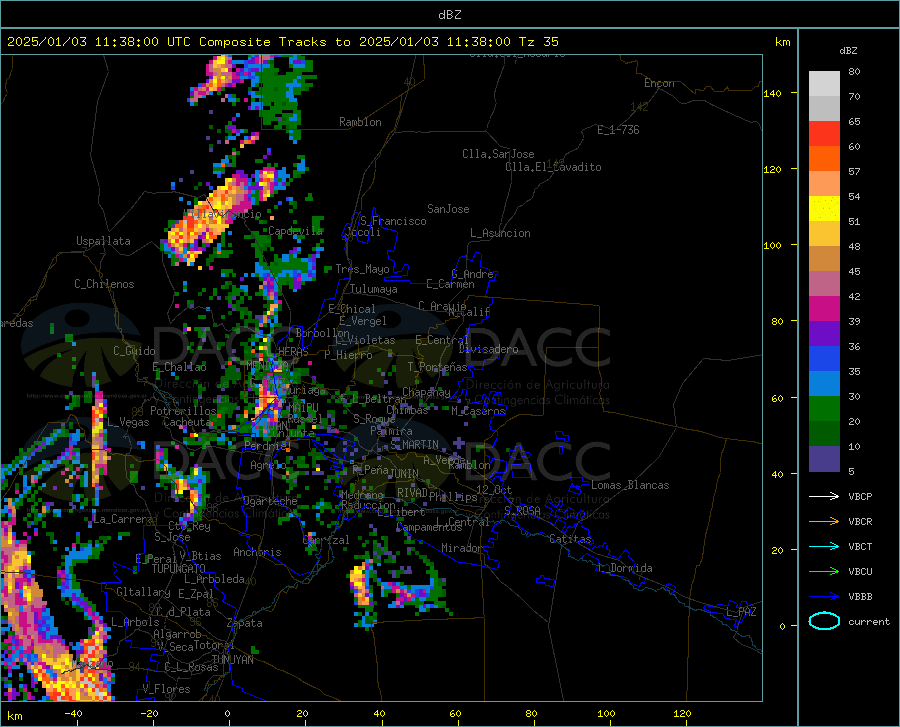Image resolution: width=900 pixels, height=727 pixels.
Task: Click the C_Chilenos map label
Action: 104,284
